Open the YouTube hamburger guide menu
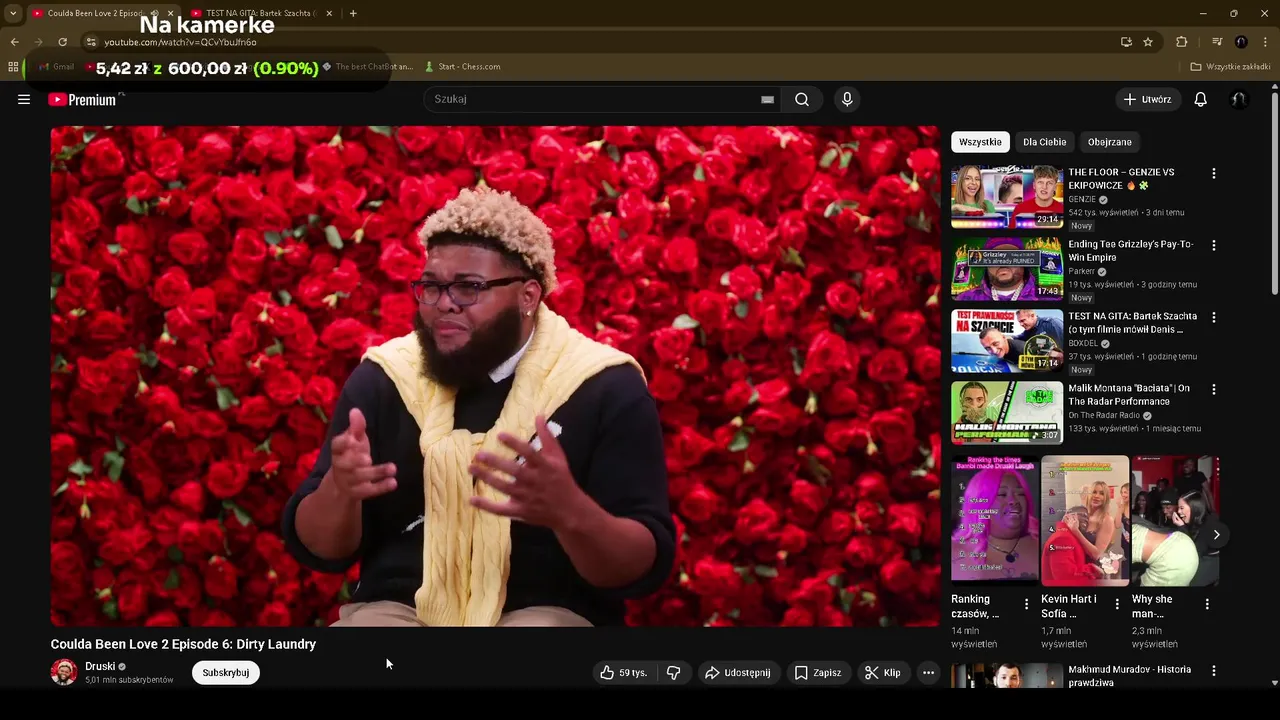 pos(24,99)
